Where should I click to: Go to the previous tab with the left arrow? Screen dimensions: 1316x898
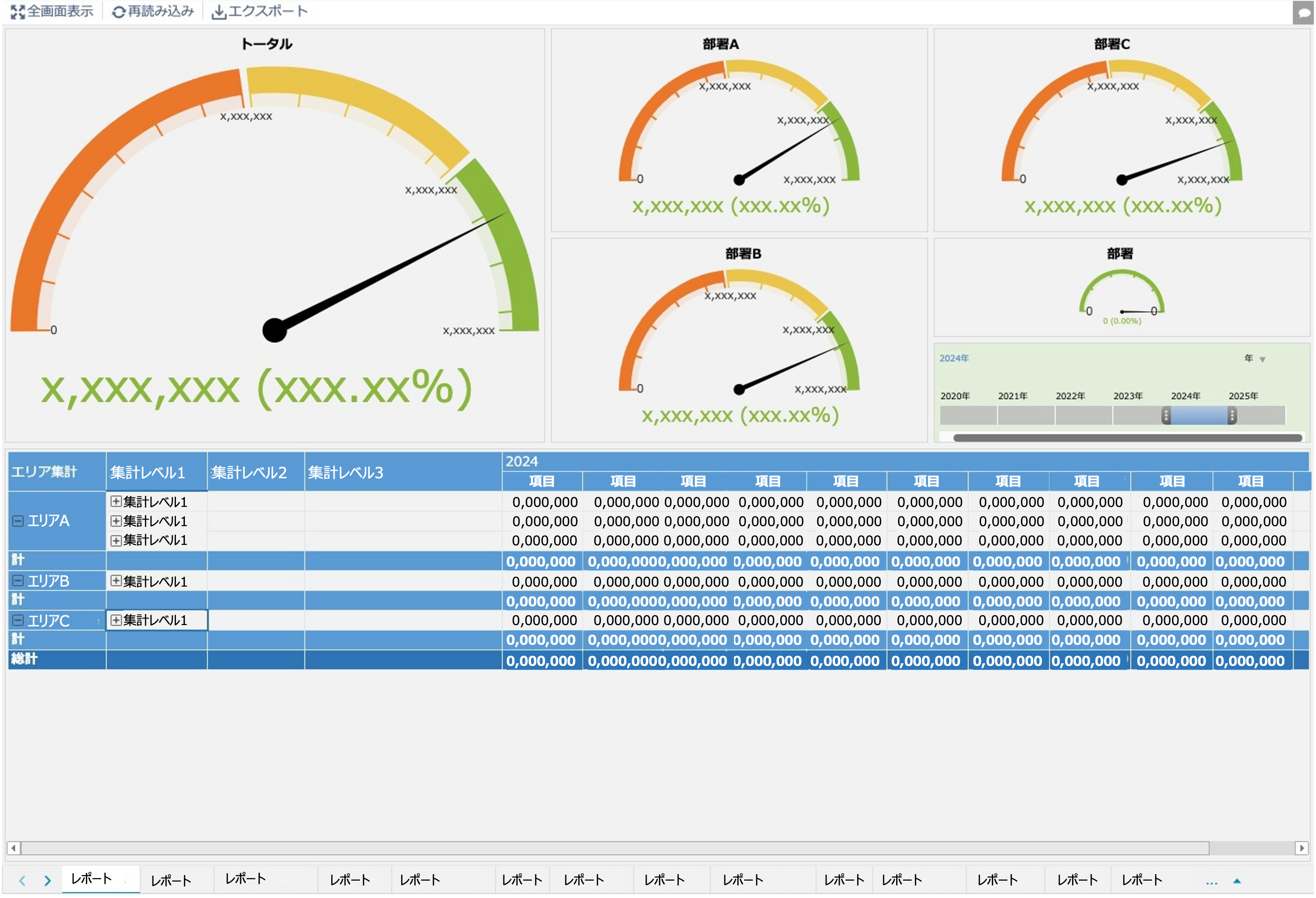22,881
